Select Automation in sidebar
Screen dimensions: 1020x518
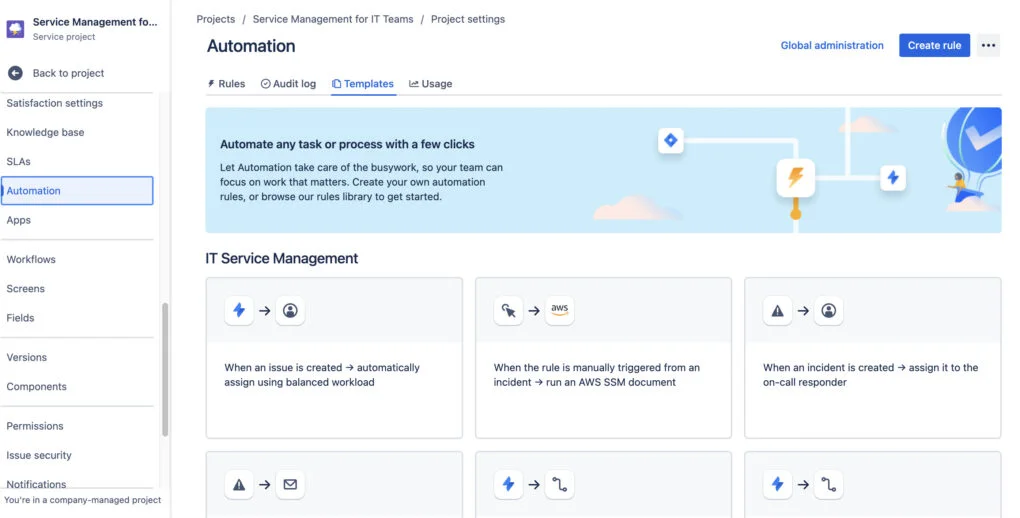pyautogui.click(x=77, y=191)
